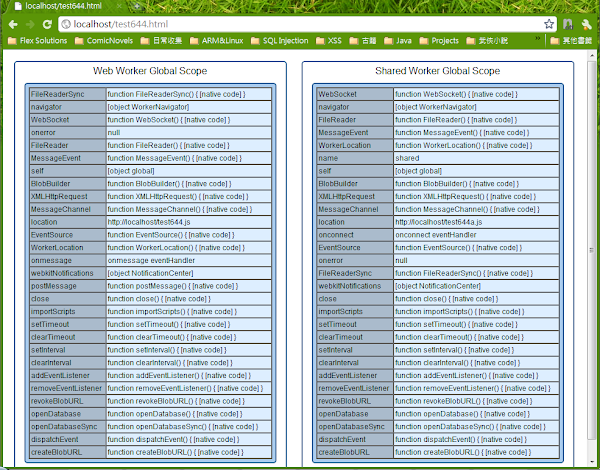Click the scrollbar up arrow
This screenshot has width=600, height=470.
pos(592,56)
